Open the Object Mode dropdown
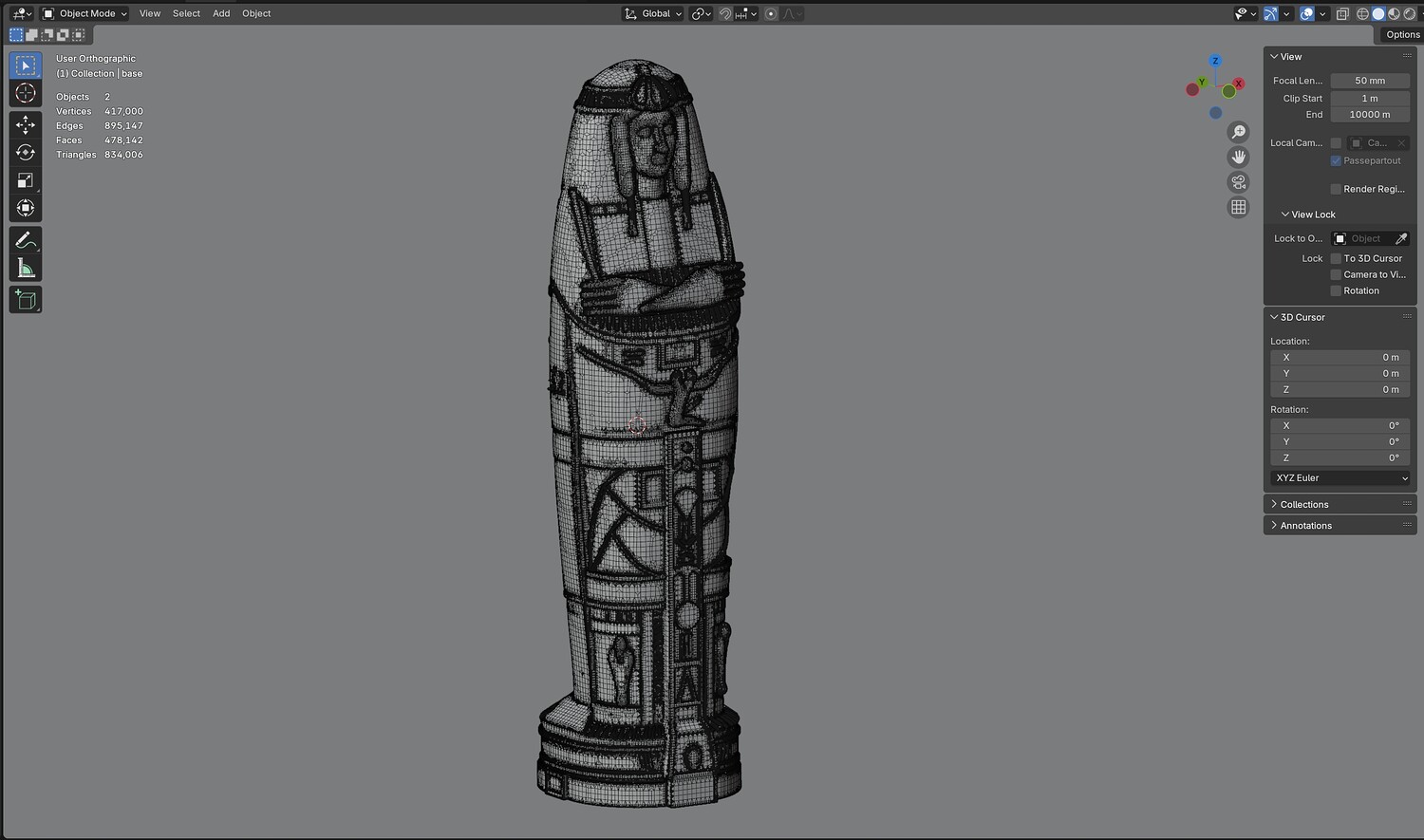The image size is (1424, 840). click(x=84, y=13)
